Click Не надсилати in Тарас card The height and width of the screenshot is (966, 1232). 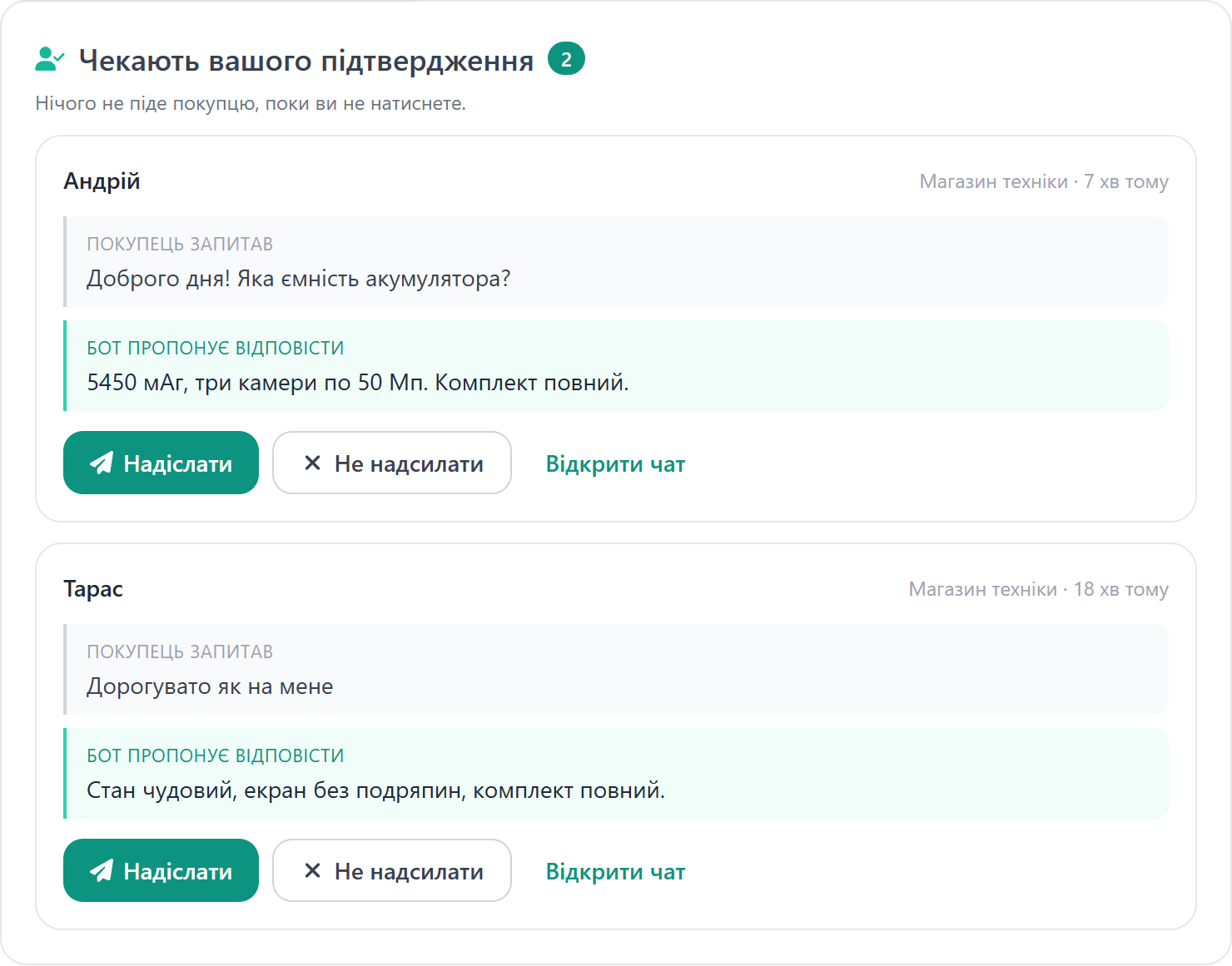point(392,870)
